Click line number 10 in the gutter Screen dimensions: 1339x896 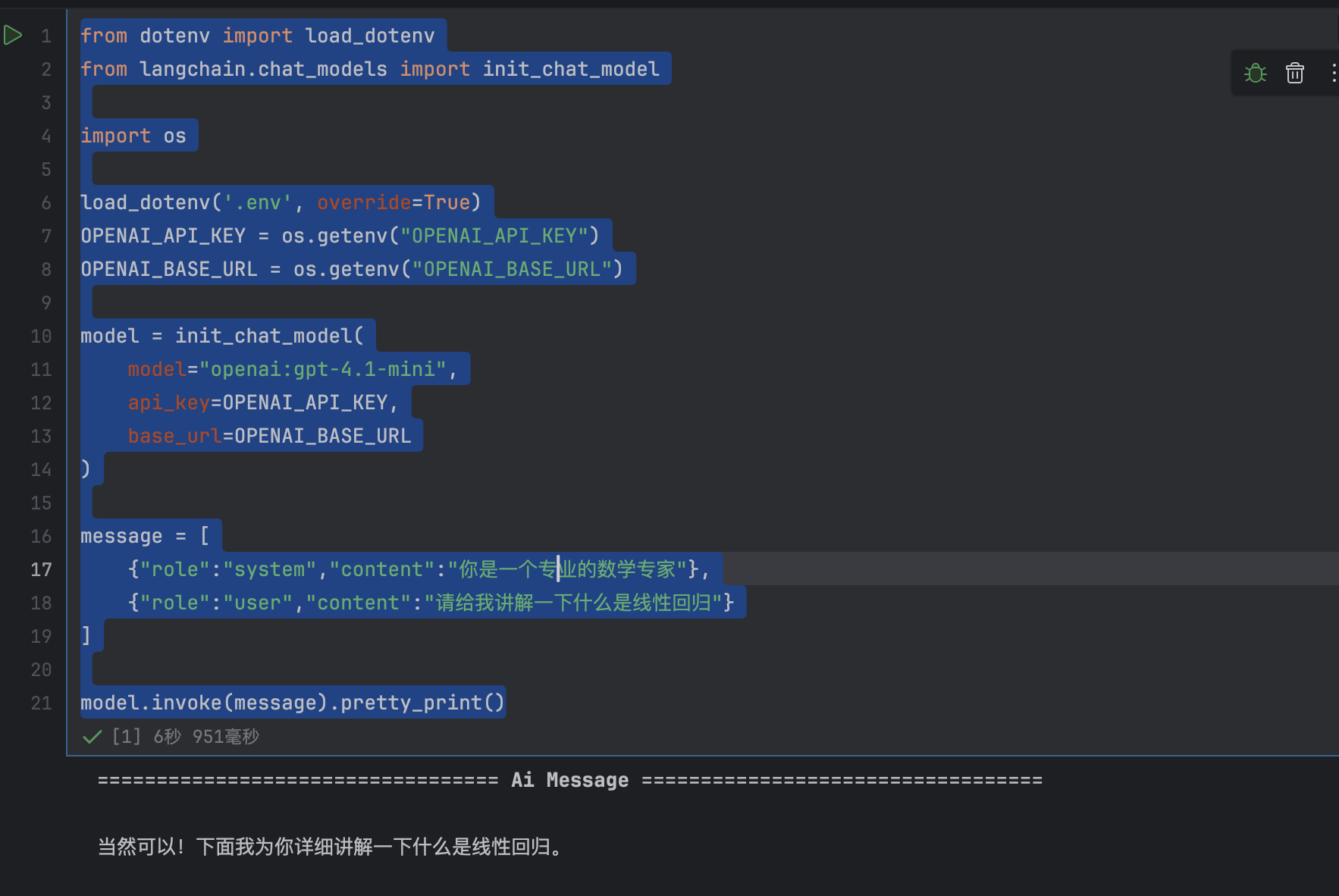(x=41, y=336)
